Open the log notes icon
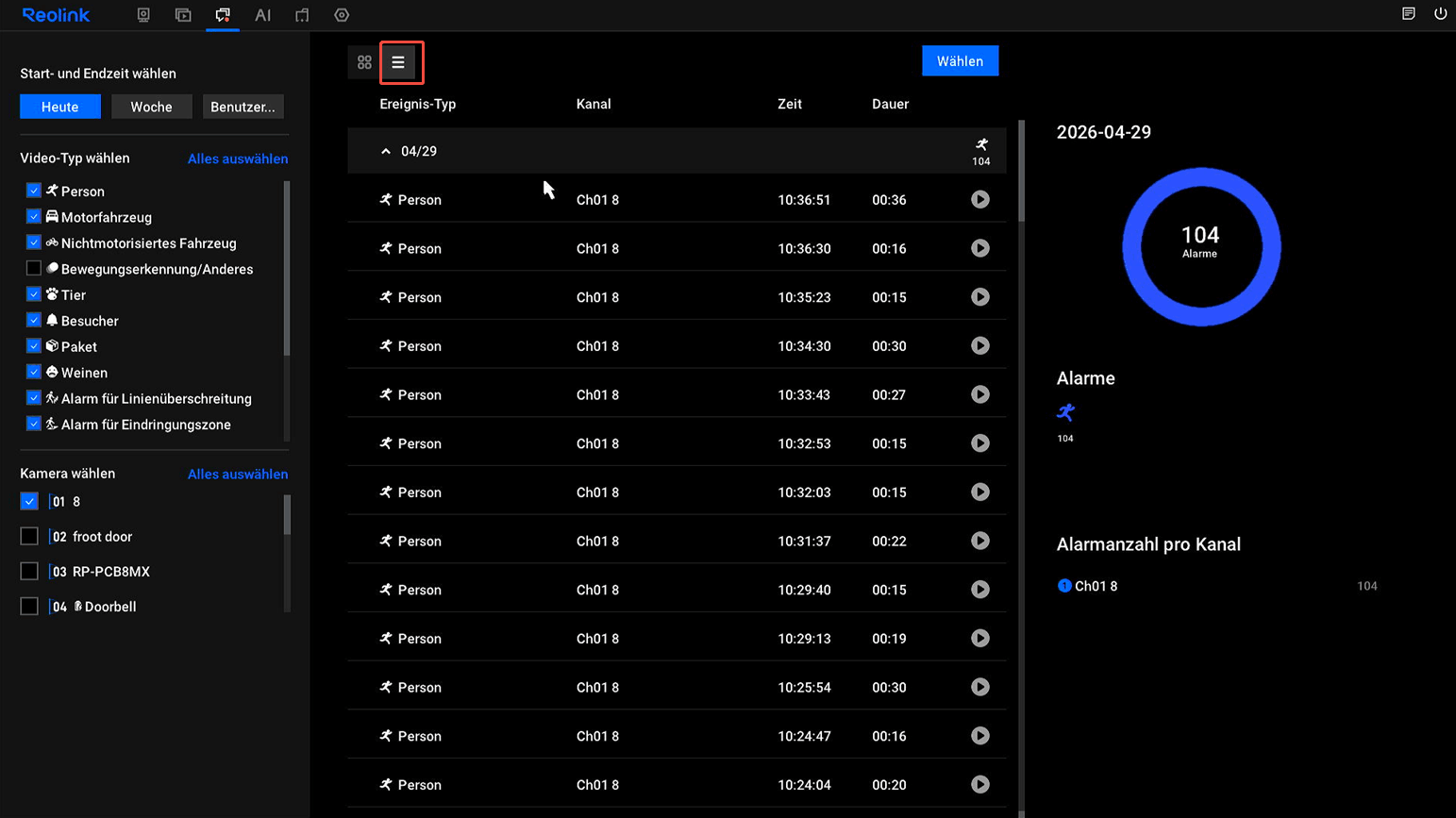 (x=1408, y=14)
